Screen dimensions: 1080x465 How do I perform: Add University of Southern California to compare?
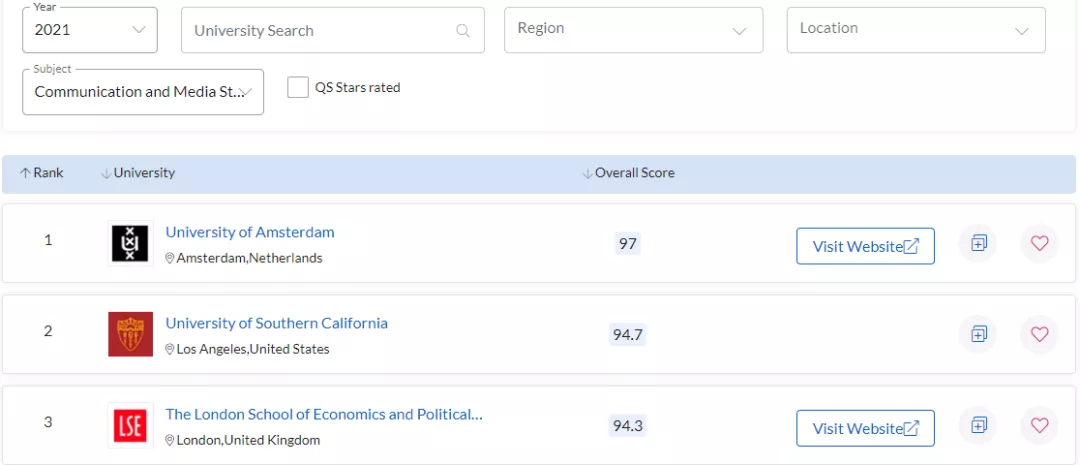[978, 334]
